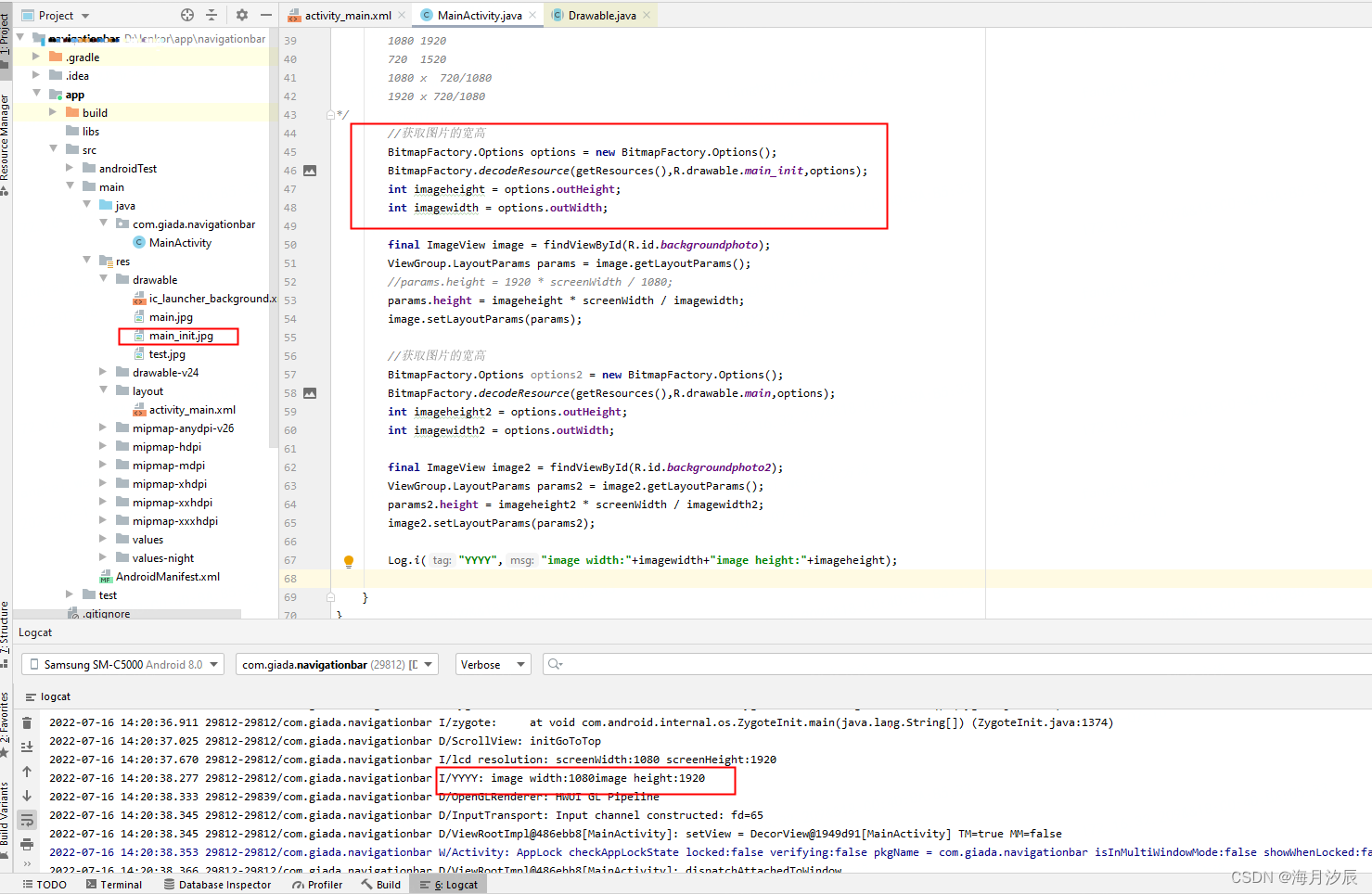Image resolution: width=1372 pixels, height=894 pixels.
Task: Select main_init.jpg in drawable folder
Action: click(x=173, y=336)
